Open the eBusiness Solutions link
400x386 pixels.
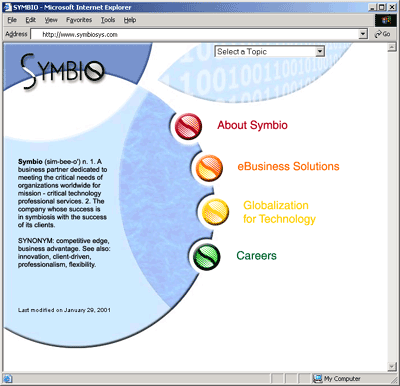coord(288,166)
